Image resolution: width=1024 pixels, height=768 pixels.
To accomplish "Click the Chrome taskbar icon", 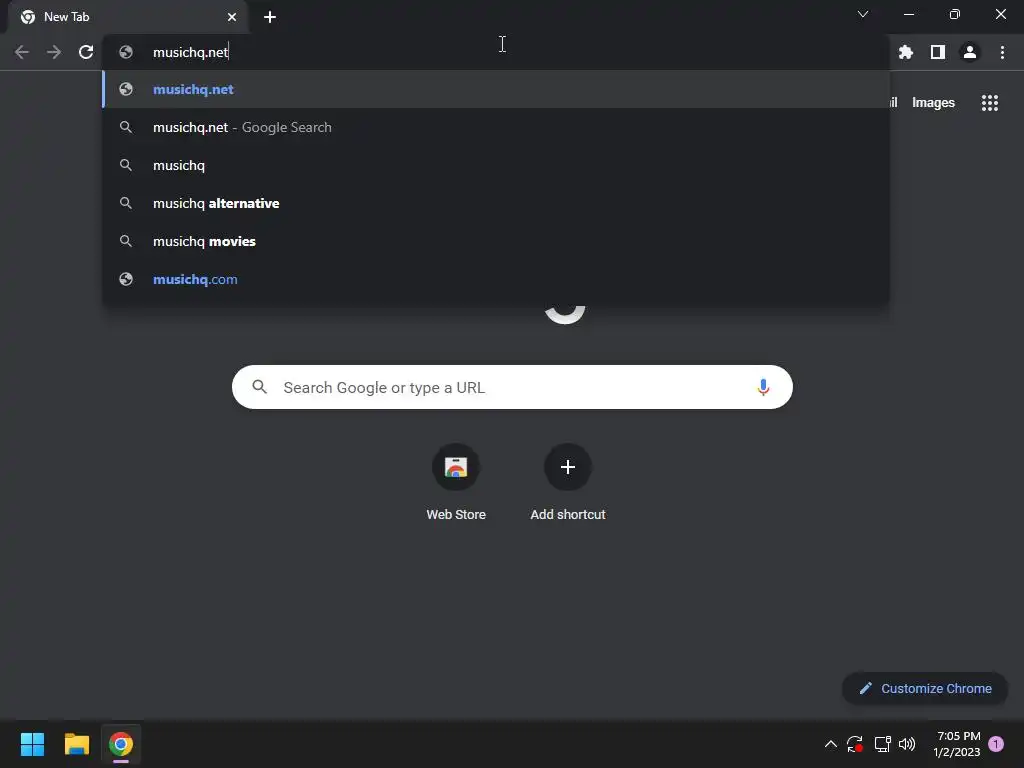I will tap(121, 744).
